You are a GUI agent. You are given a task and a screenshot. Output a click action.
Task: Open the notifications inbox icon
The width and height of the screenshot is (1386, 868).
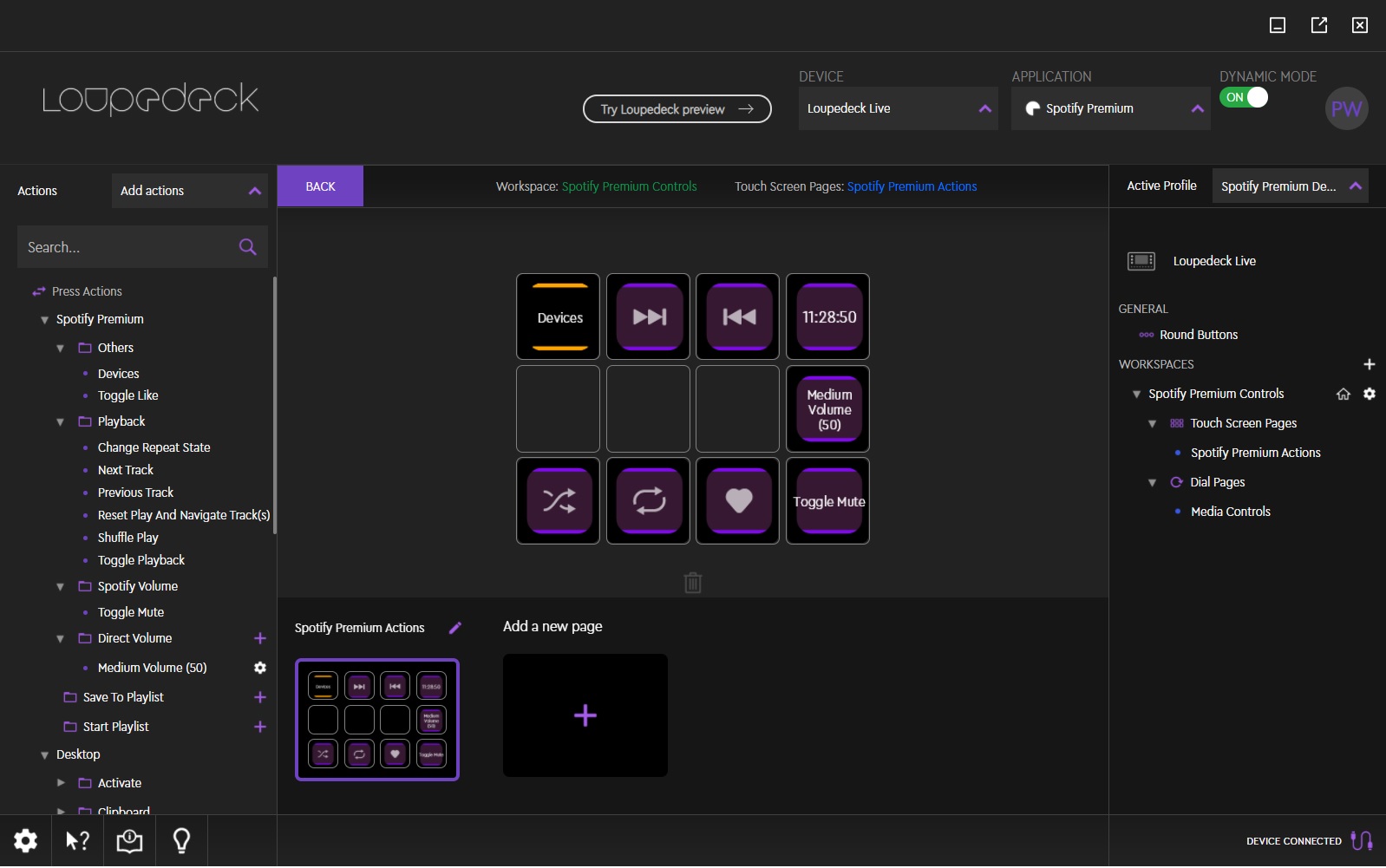[129, 840]
